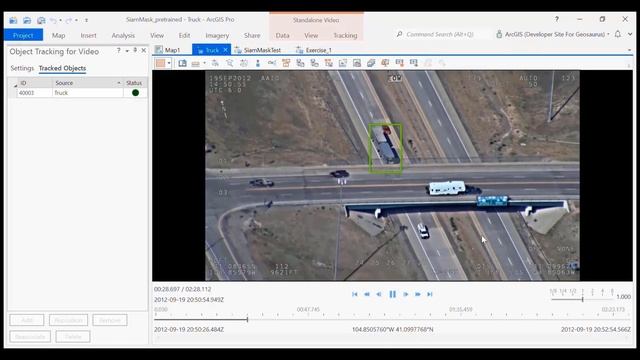640x360 pixels.
Task: Open the Redo history dropdown arrow
Action: tap(76, 20)
